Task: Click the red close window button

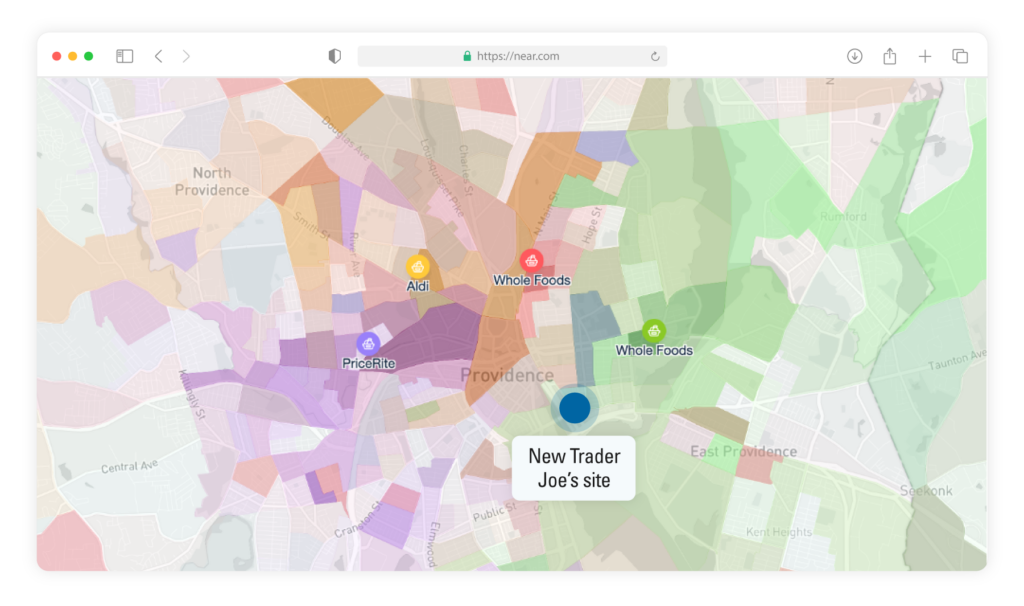Action: pos(57,56)
